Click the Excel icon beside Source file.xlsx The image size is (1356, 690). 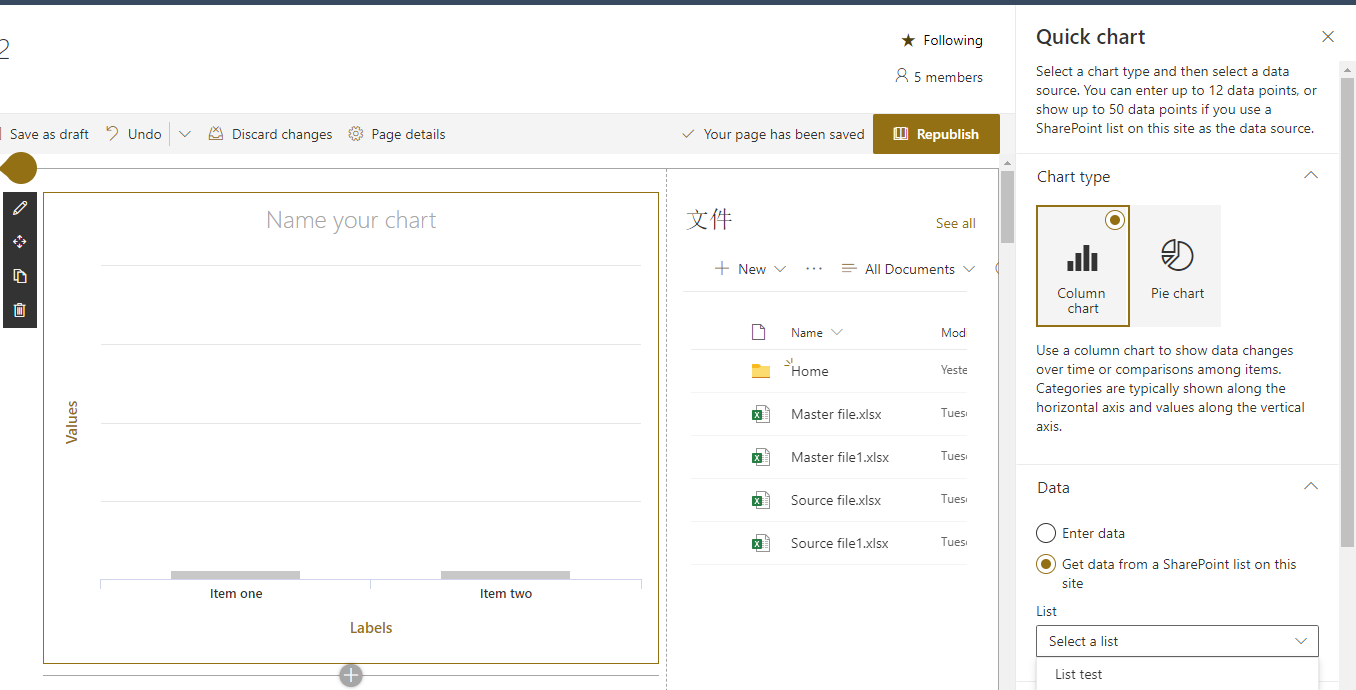(x=761, y=500)
